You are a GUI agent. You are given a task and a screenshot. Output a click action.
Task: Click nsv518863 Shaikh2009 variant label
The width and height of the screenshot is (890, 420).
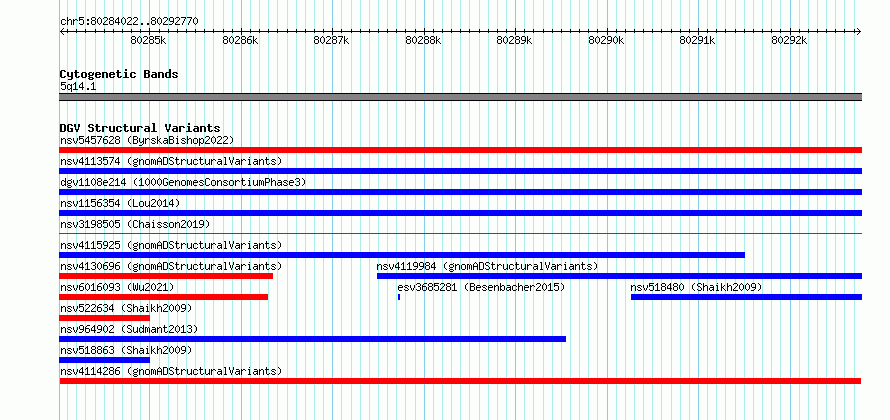click(126, 350)
